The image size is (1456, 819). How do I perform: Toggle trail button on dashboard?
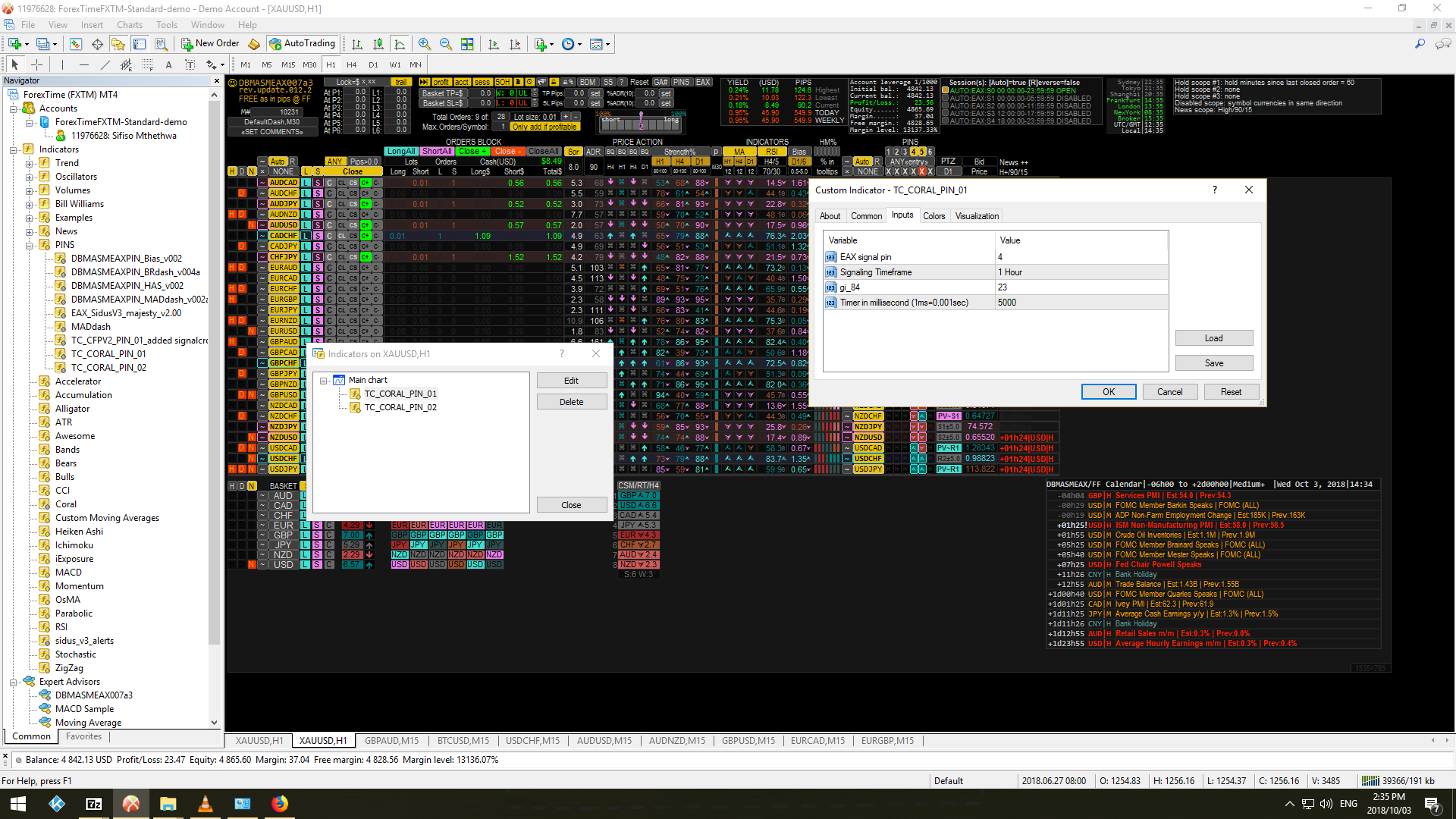(400, 82)
